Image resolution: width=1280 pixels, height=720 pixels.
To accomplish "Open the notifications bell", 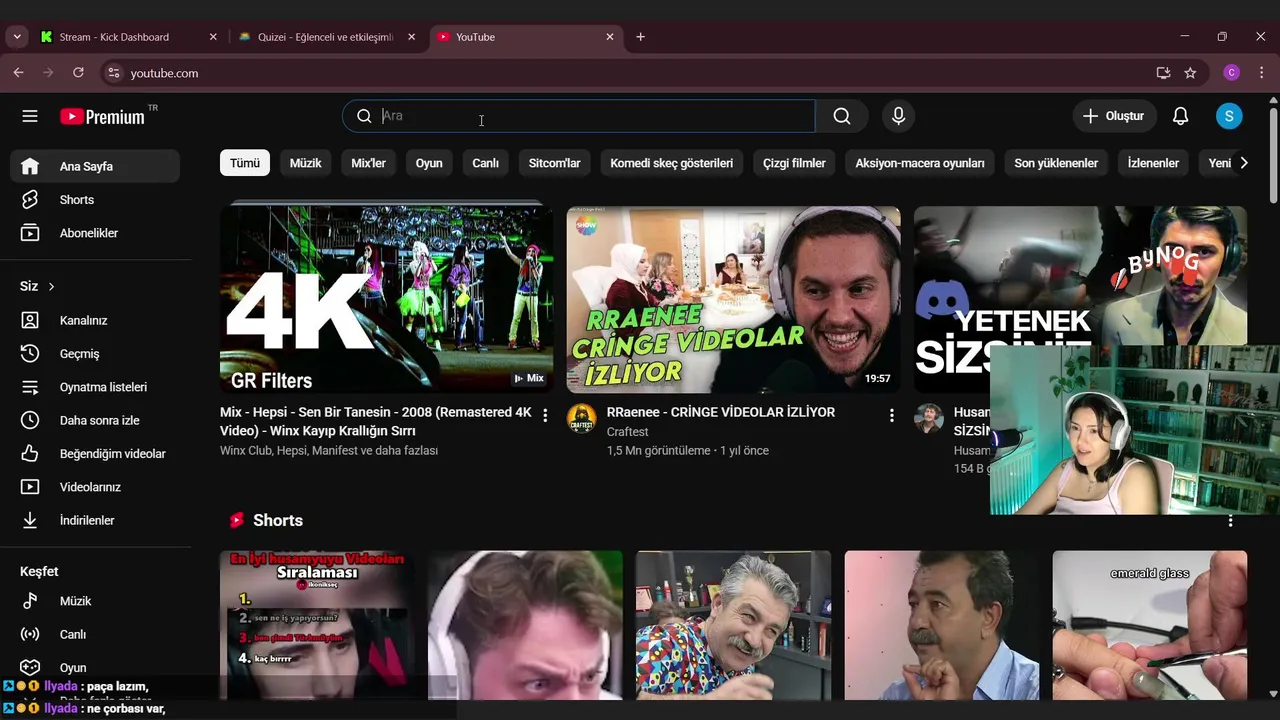I will click(x=1180, y=116).
